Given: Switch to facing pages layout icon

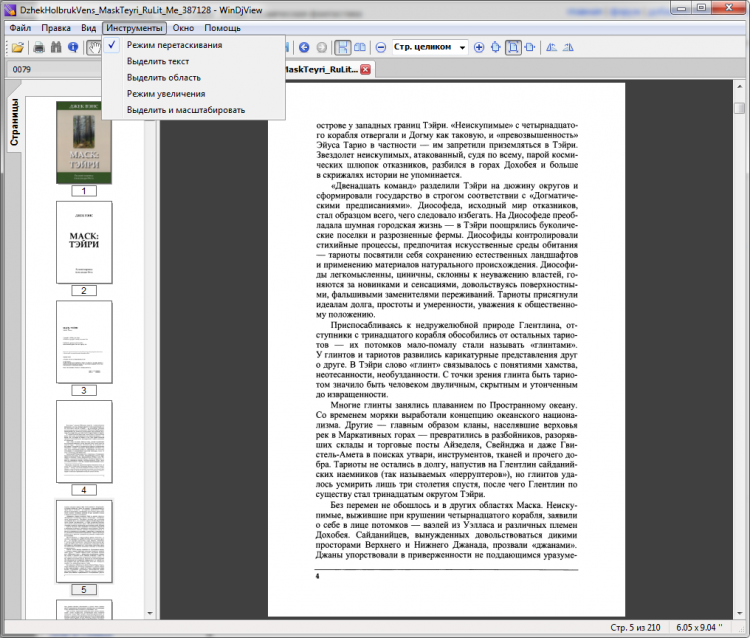Looking at the screenshot, I should pyautogui.click(x=360, y=47).
